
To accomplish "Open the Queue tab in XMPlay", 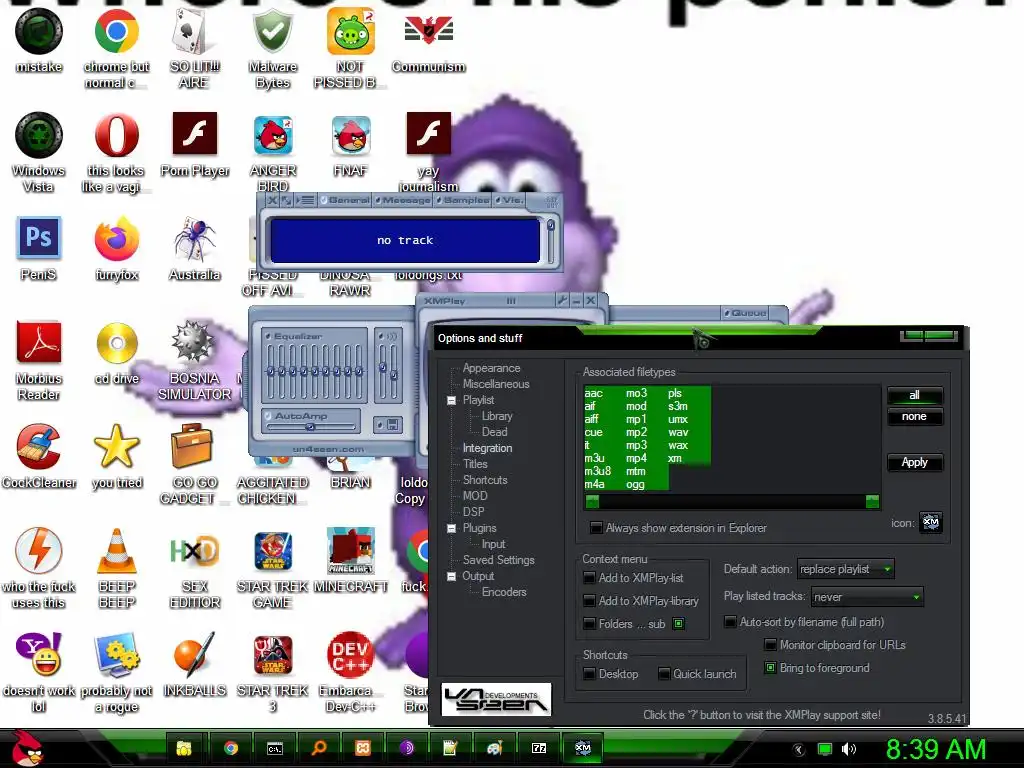I will [x=745, y=313].
